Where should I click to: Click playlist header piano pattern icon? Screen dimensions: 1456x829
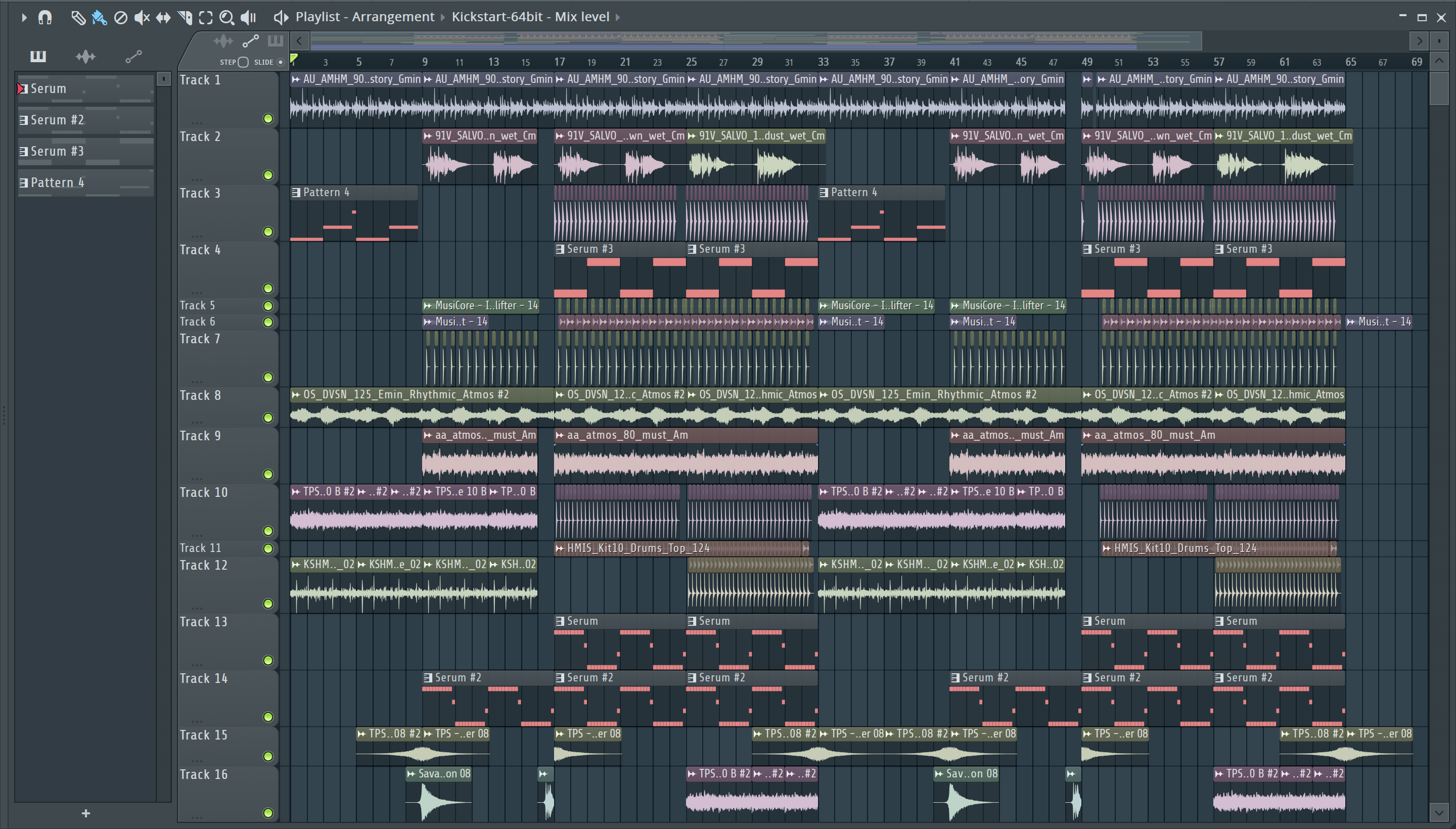coord(275,40)
